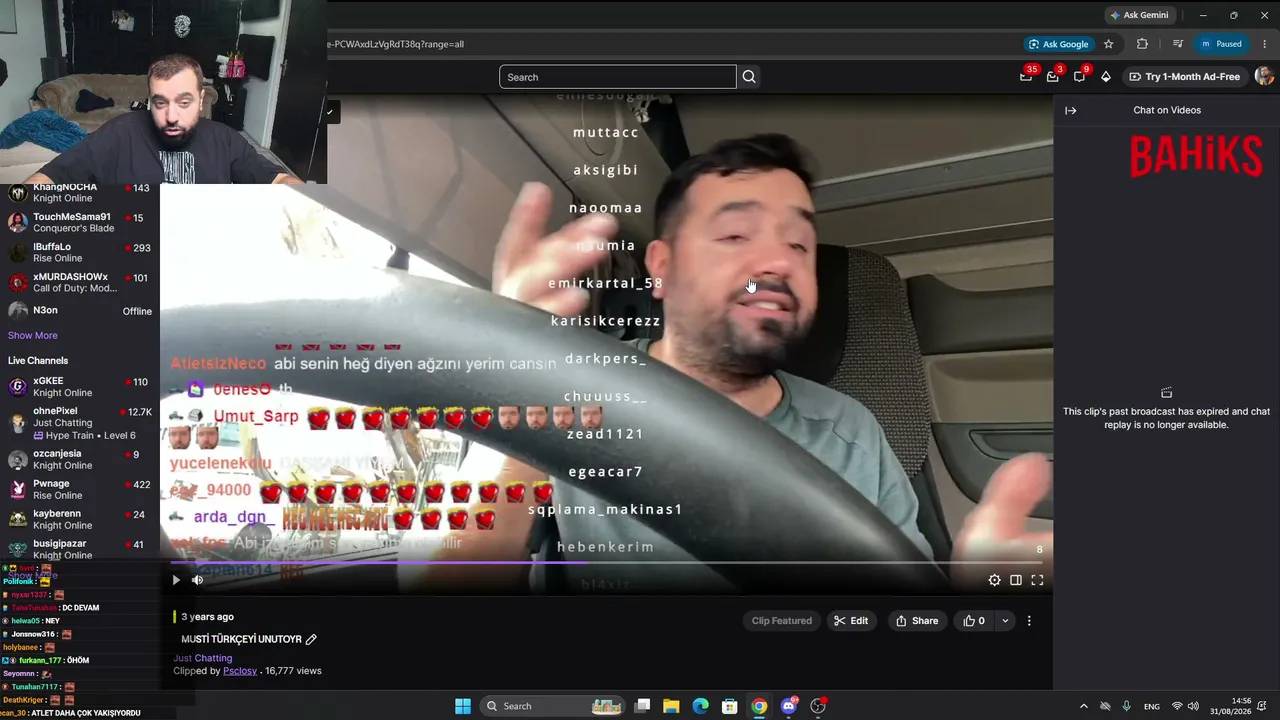
Task: Open the ENG language switcher
Action: [1152, 706]
